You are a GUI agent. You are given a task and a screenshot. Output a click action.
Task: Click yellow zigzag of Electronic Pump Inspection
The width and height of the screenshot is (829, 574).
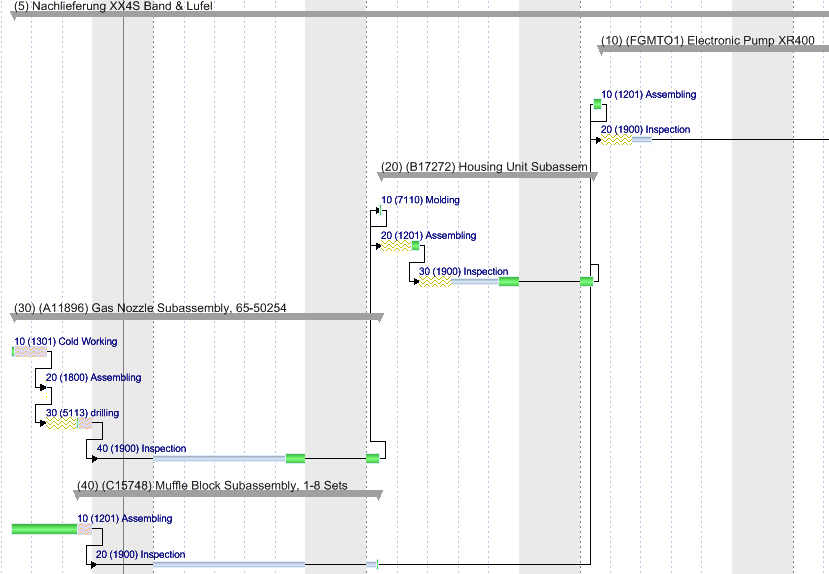coord(616,140)
